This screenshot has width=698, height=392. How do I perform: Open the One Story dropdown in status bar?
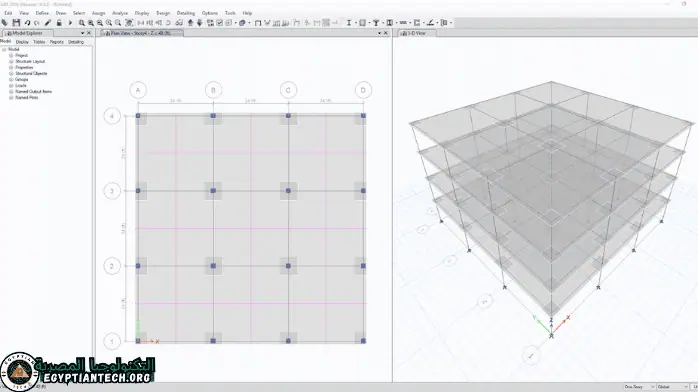(x=639, y=387)
